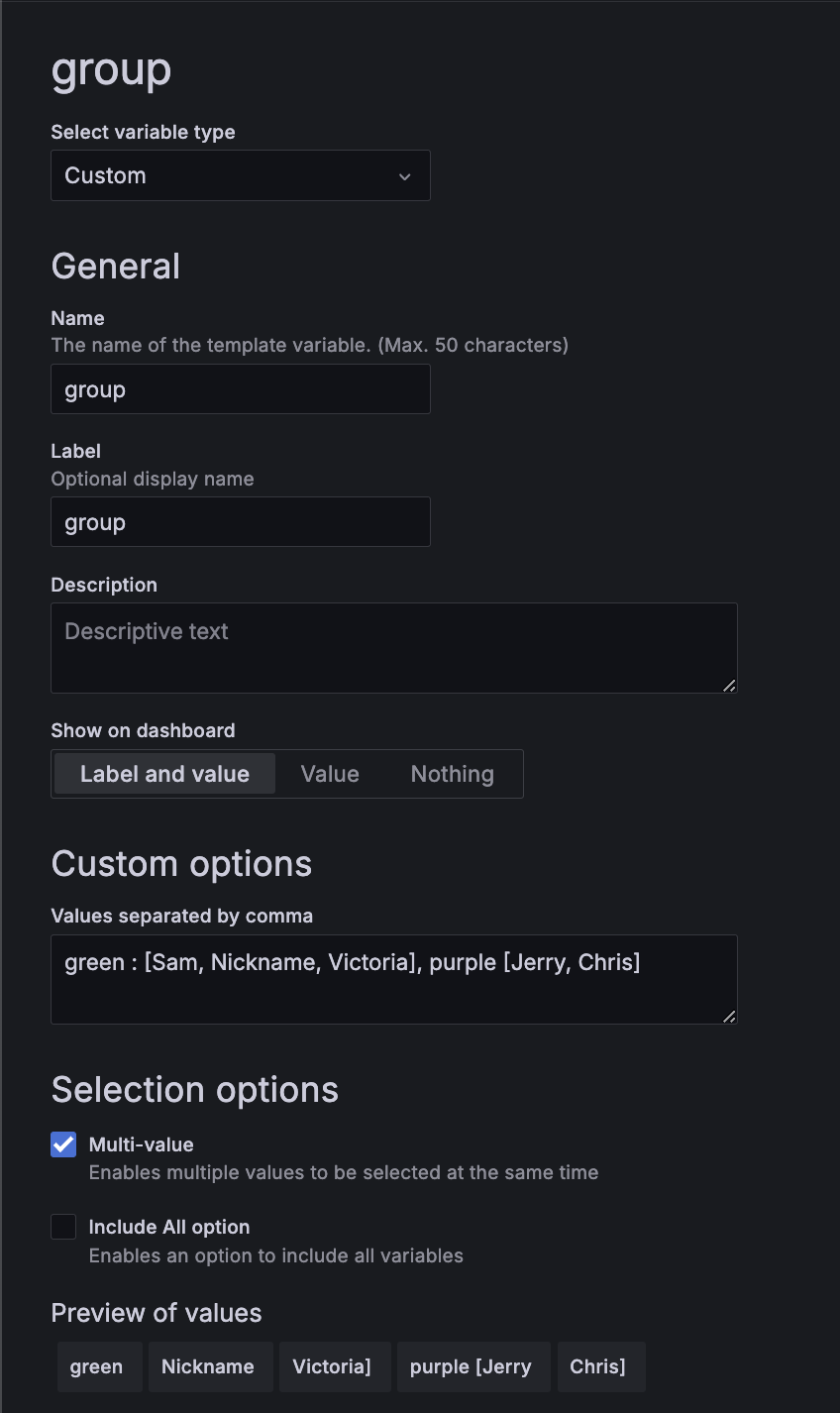Click the Name input field containing group
Screen dimensions: 840x1413
point(240,389)
